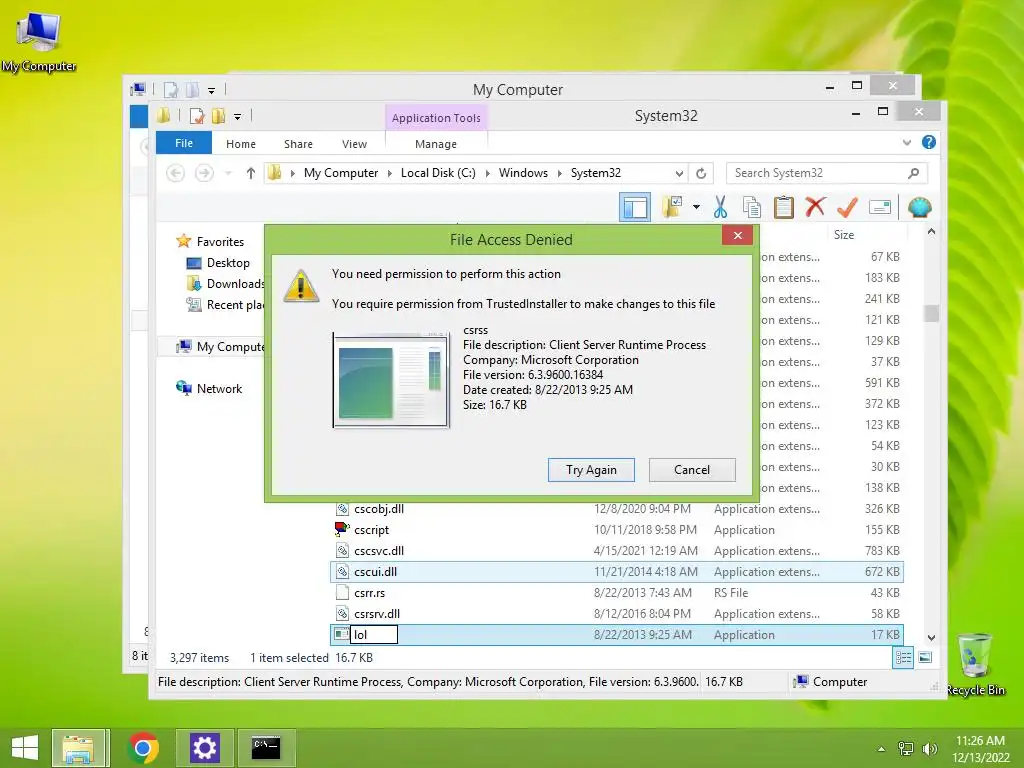Image resolution: width=1024 pixels, height=768 pixels.
Task: Click My Computer in breadcrumb path
Action: [x=341, y=173]
